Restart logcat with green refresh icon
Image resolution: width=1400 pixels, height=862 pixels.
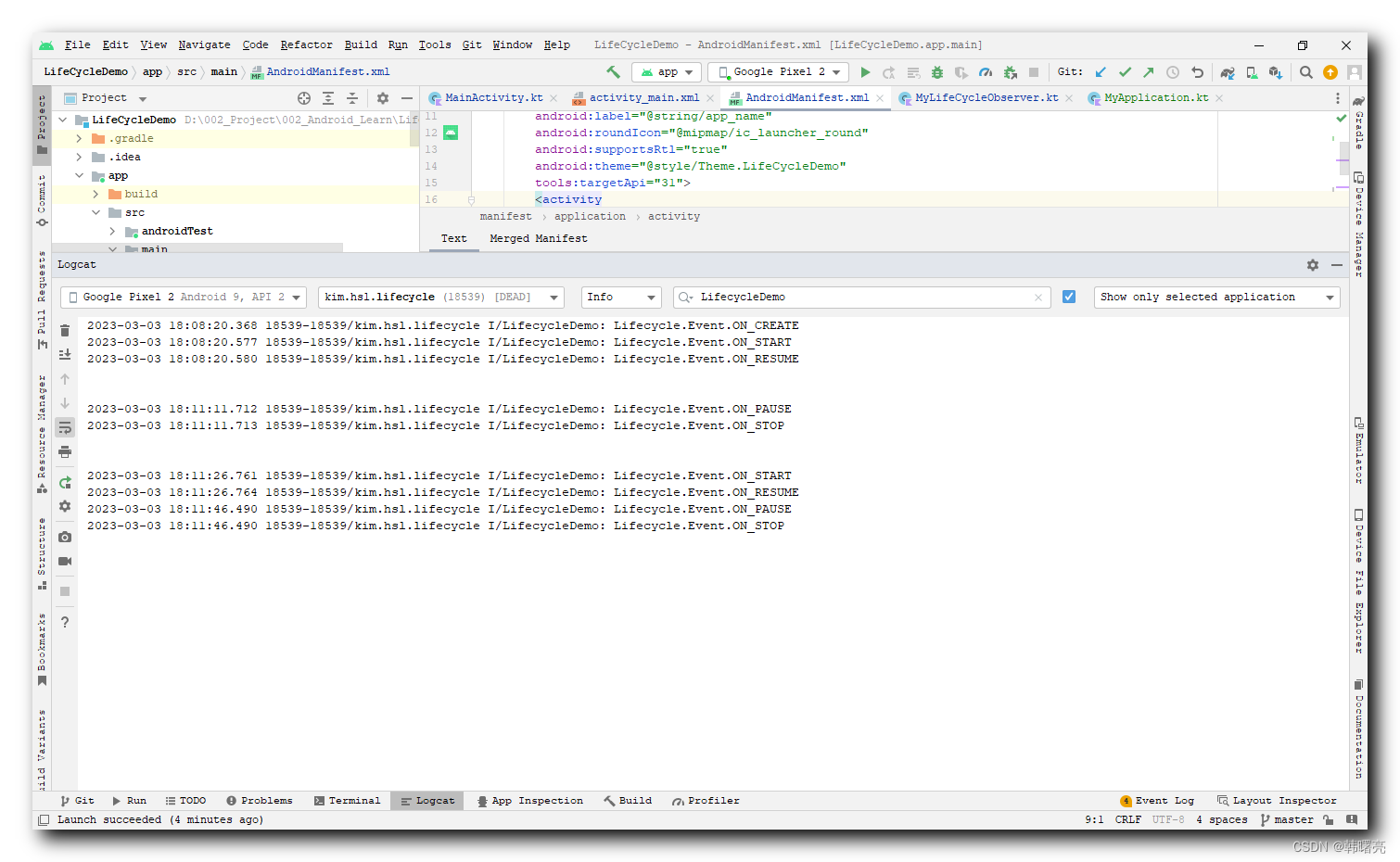pyautogui.click(x=65, y=482)
